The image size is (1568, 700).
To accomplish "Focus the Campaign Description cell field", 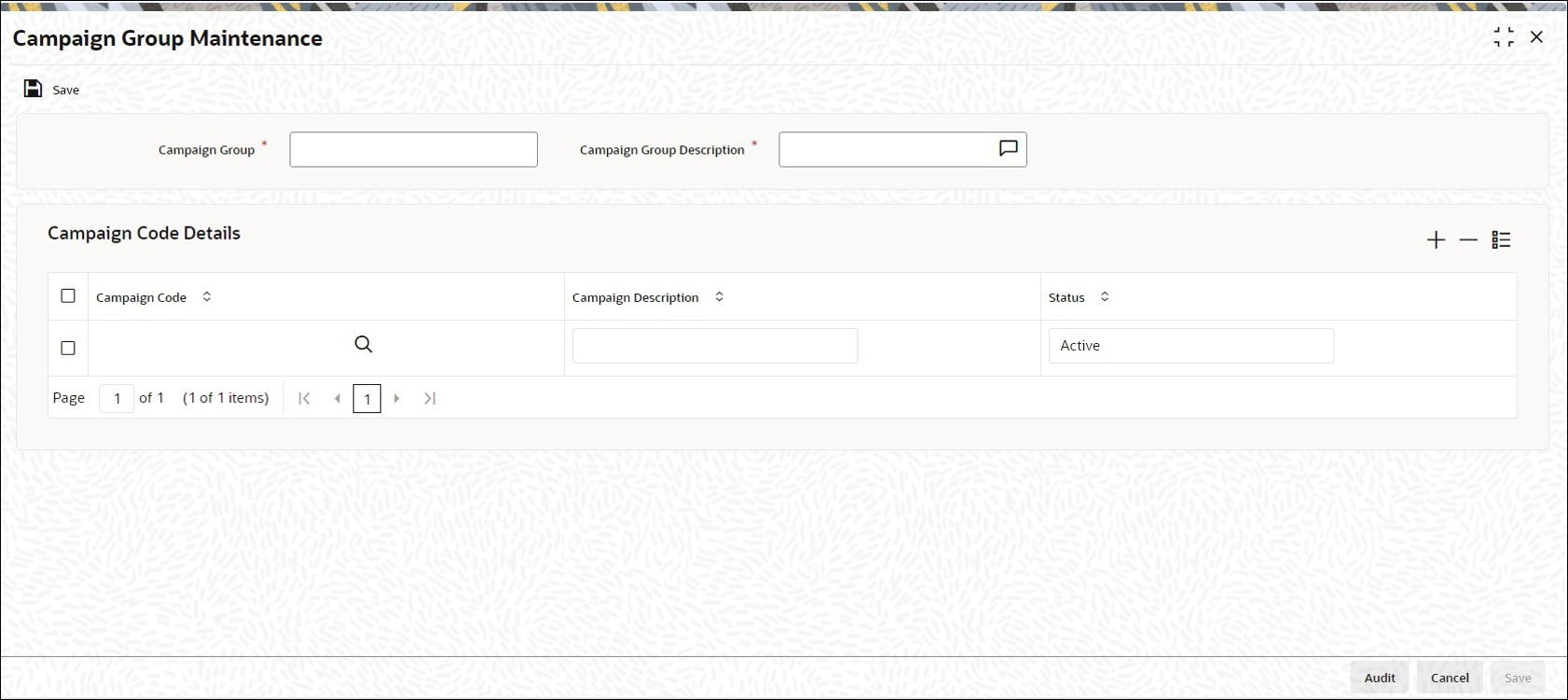I will [x=715, y=346].
